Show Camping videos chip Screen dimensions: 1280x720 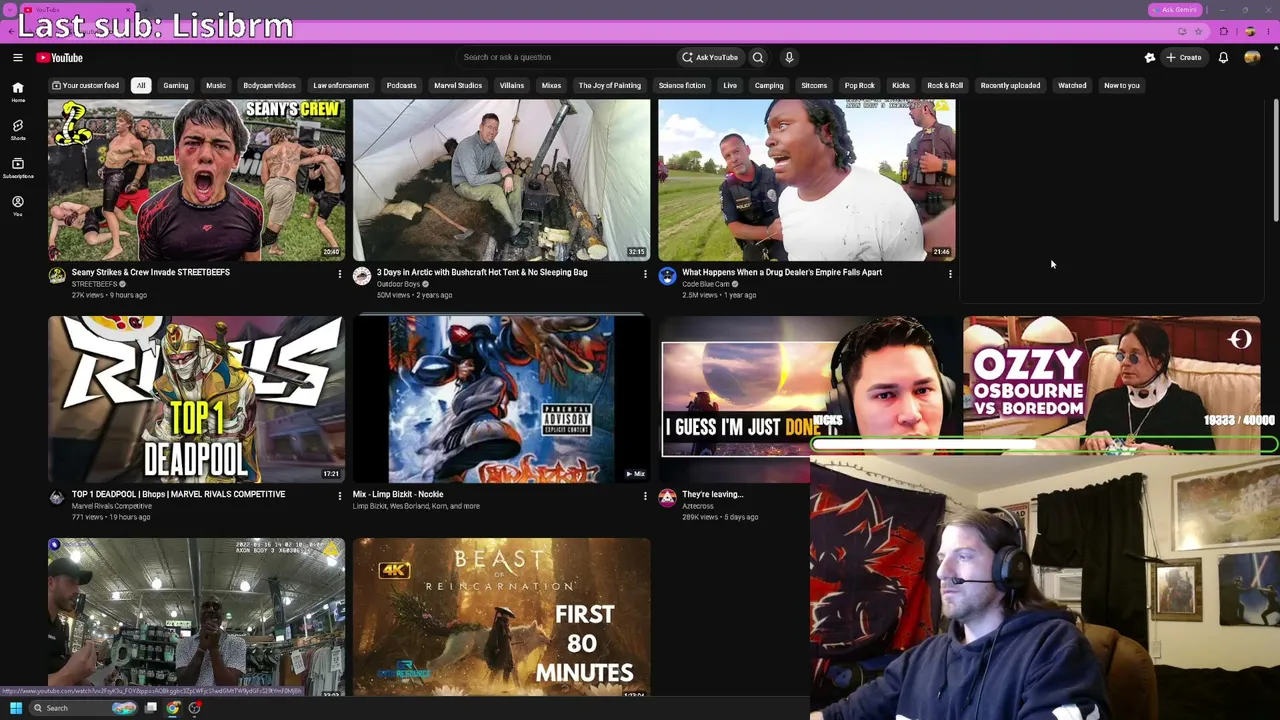(x=769, y=86)
